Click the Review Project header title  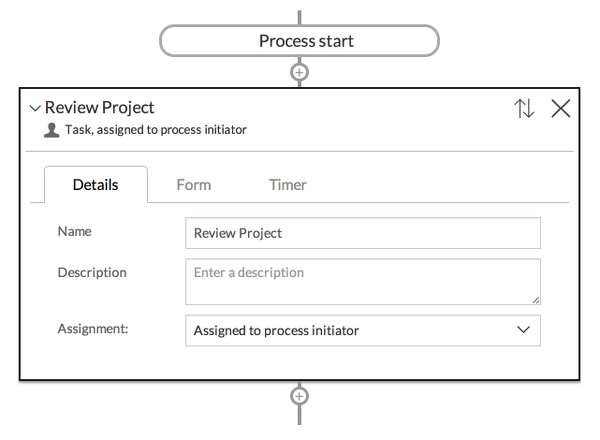(x=100, y=108)
